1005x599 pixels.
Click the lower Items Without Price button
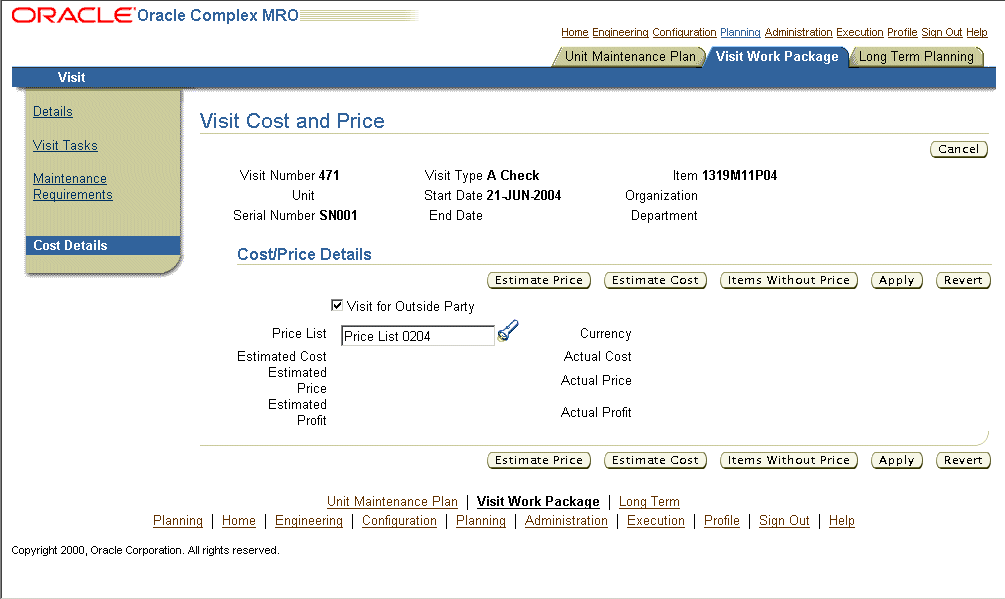tap(788, 460)
